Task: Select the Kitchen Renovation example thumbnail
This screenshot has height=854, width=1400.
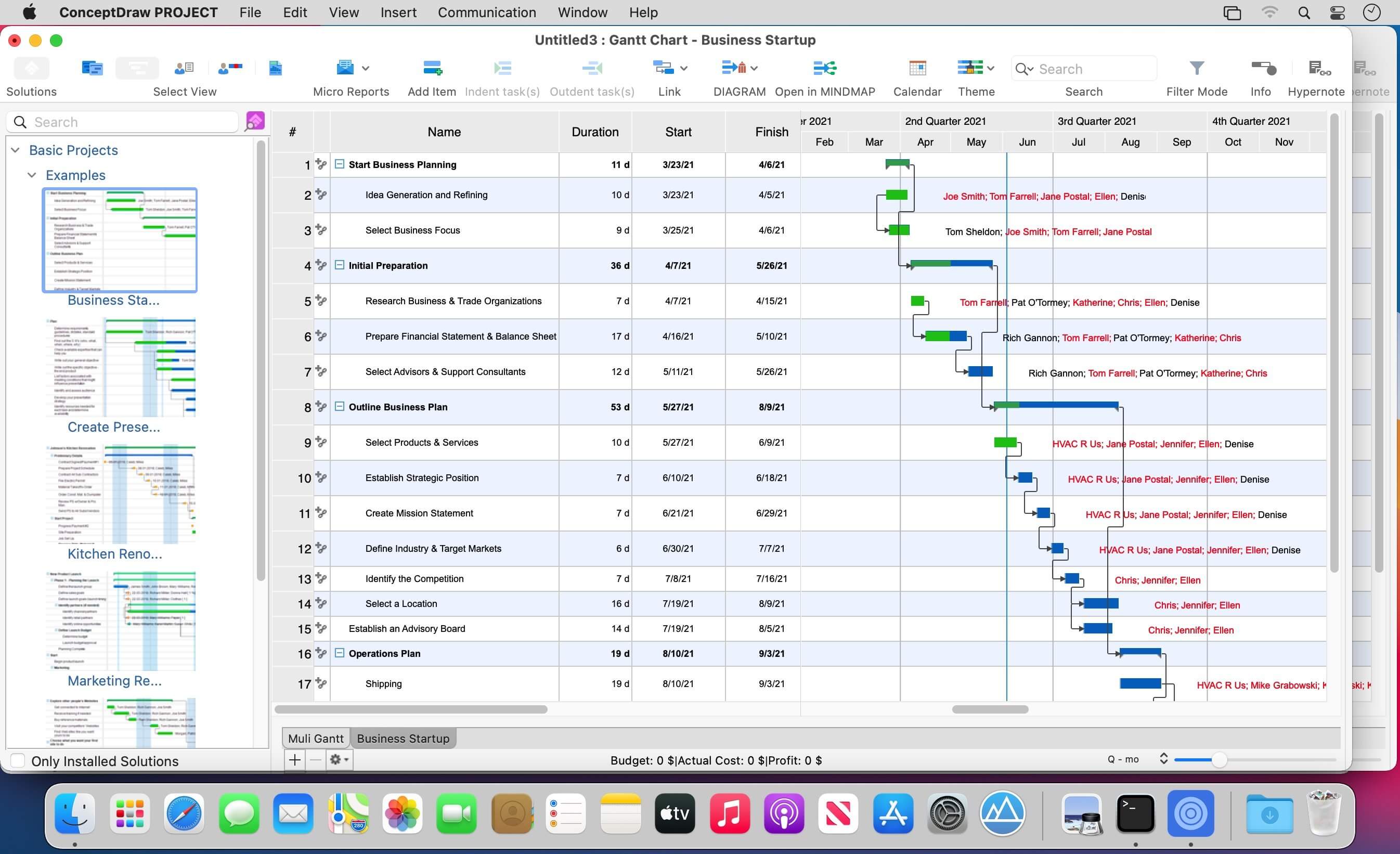Action: [121, 494]
